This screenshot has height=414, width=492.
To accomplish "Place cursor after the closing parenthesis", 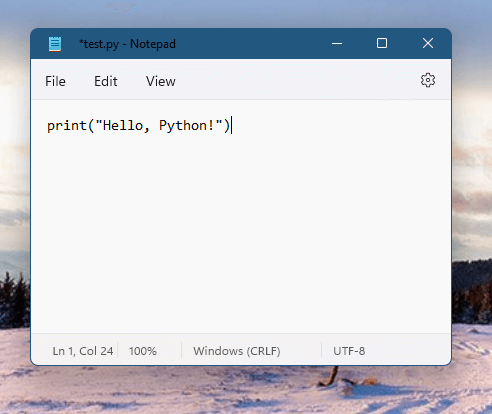I will (x=231, y=126).
